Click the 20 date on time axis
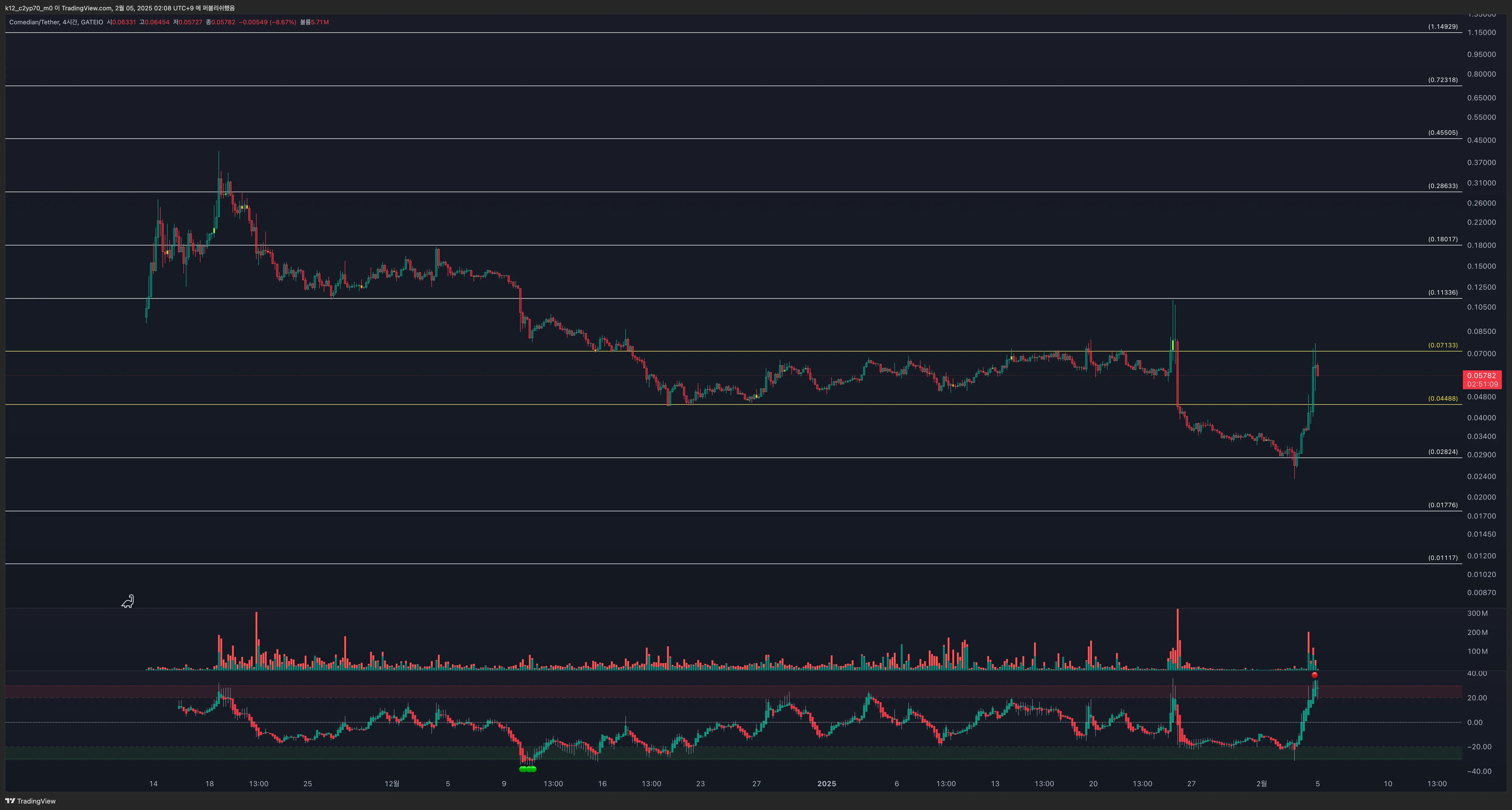The image size is (1512, 810). pyautogui.click(x=1093, y=784)
